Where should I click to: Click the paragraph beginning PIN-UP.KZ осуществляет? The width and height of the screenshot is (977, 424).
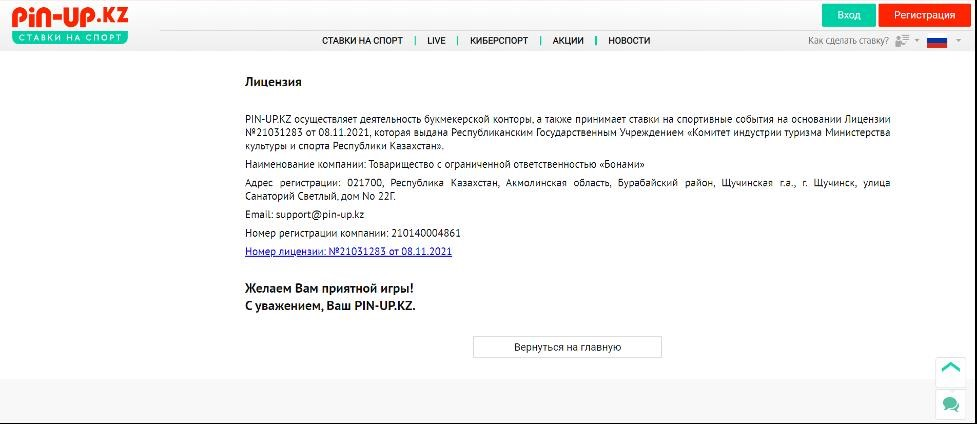click(x=568, y=132)
